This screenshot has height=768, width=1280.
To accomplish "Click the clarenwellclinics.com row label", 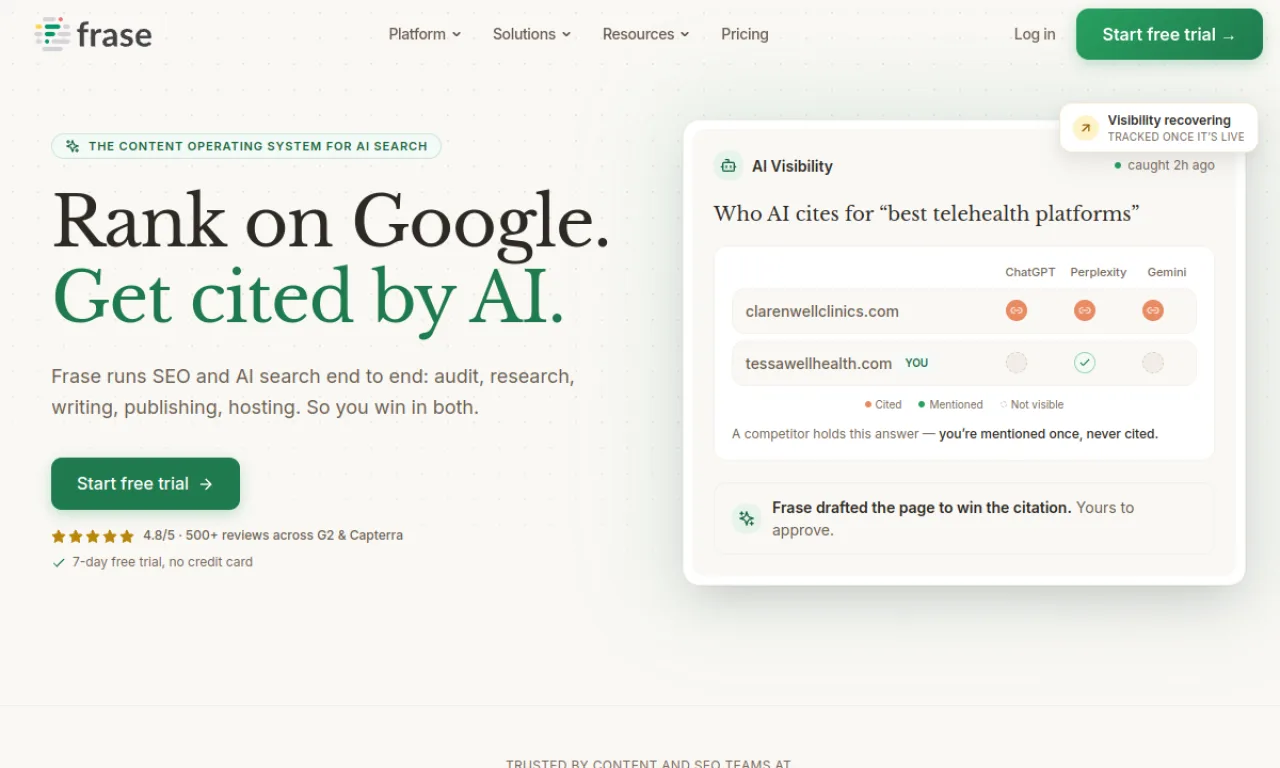I will (x=822, y=311).
